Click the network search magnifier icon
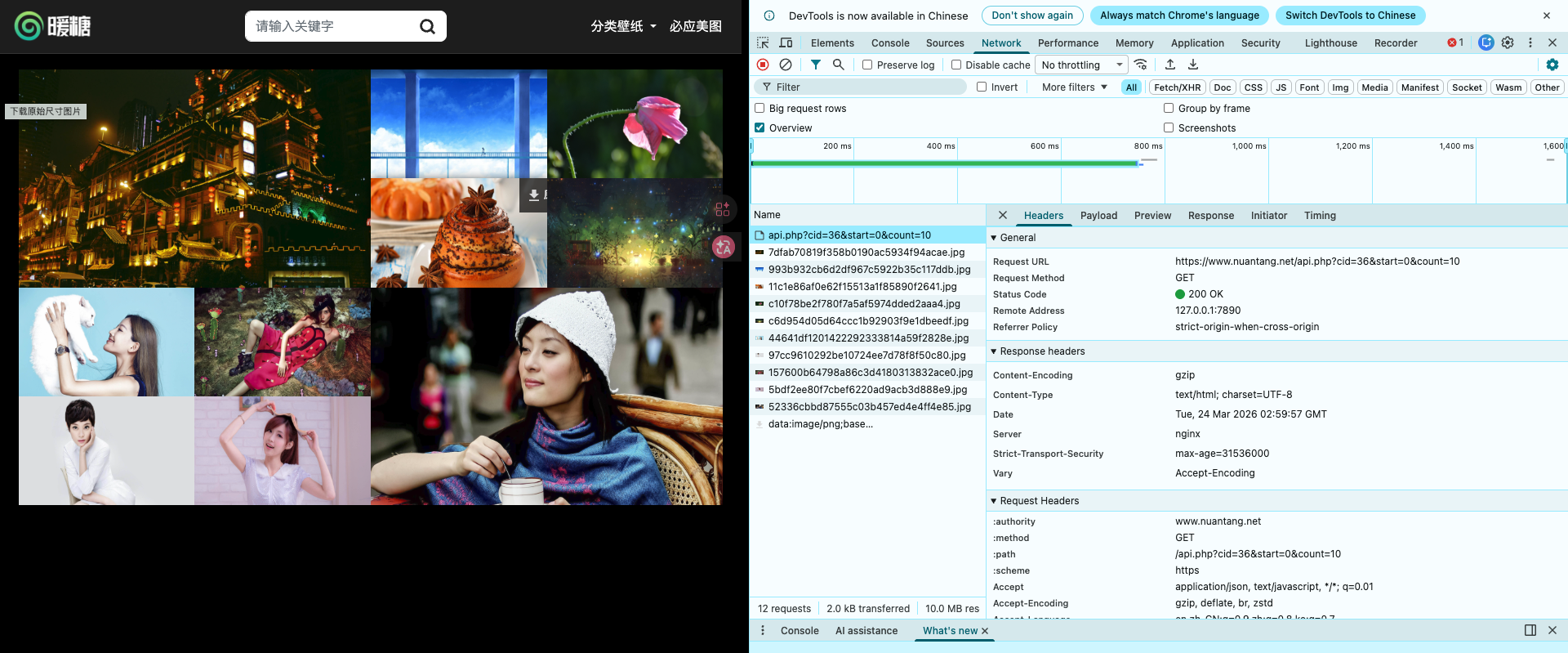1568x653 pixels. pos(838,65)
